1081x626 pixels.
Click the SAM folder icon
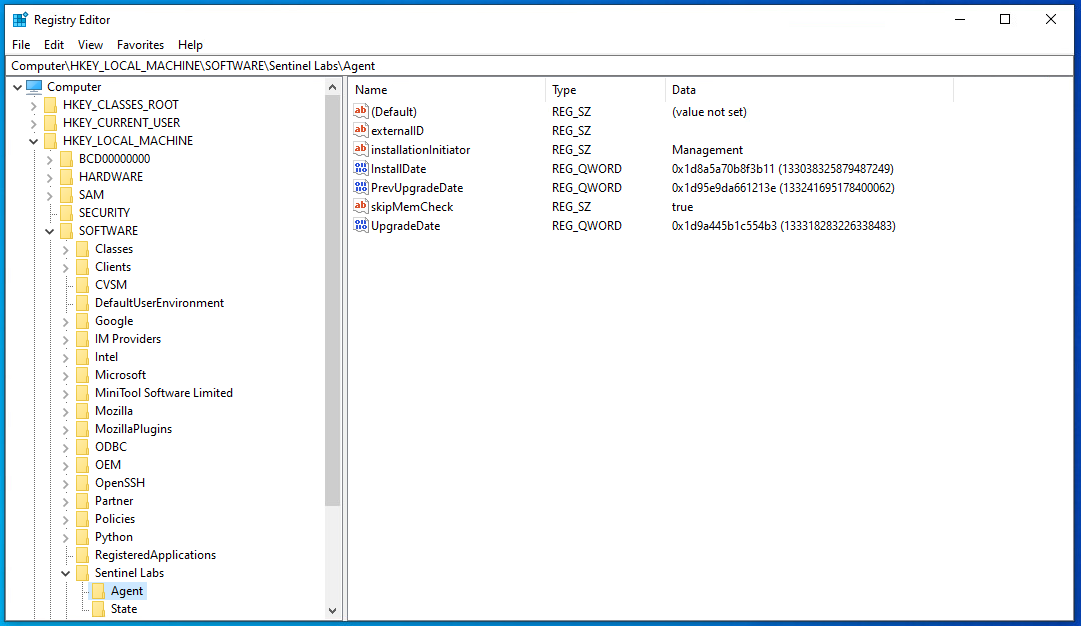click(x=66, y=194)
